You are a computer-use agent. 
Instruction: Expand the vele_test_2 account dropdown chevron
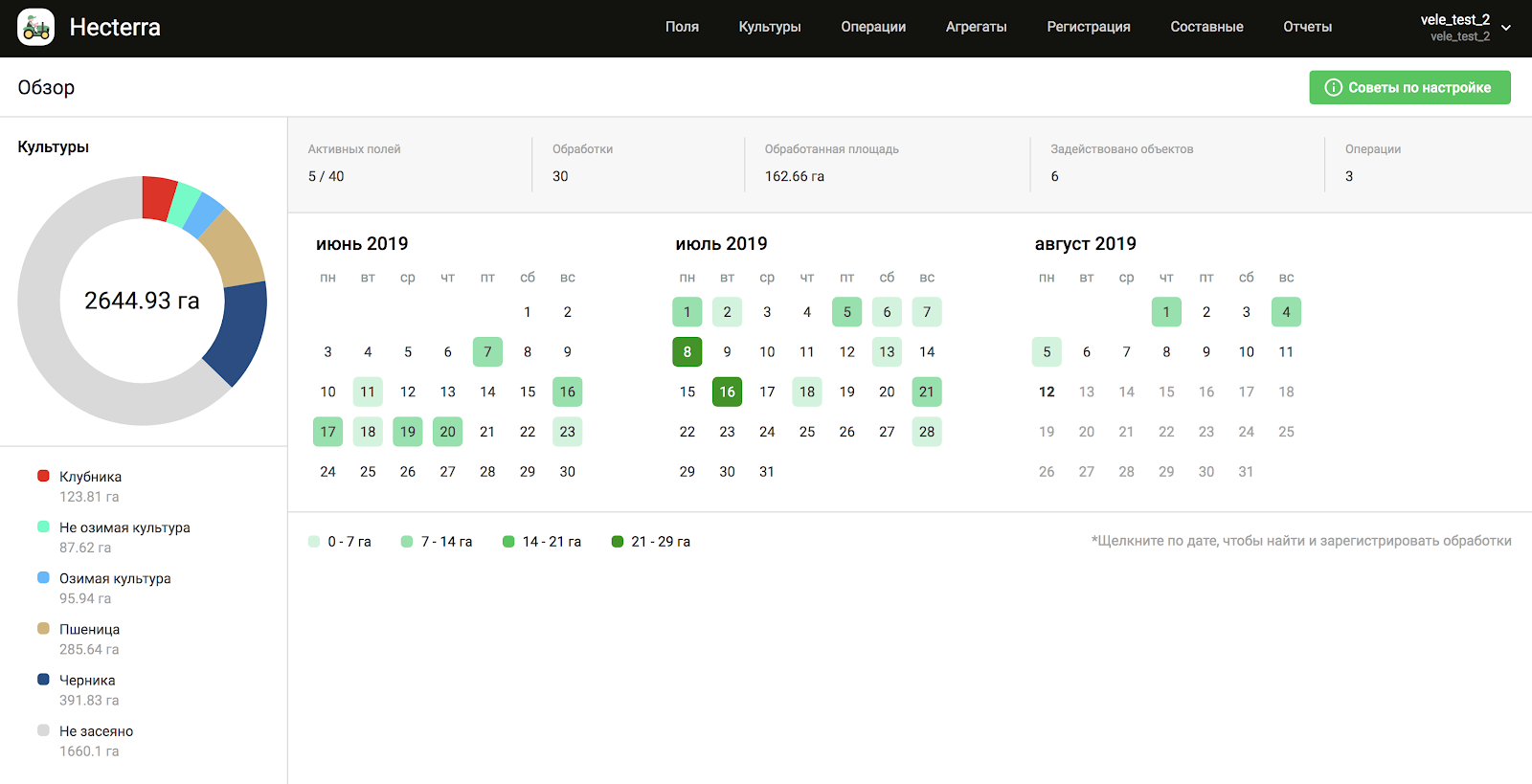pos(1506,28)
